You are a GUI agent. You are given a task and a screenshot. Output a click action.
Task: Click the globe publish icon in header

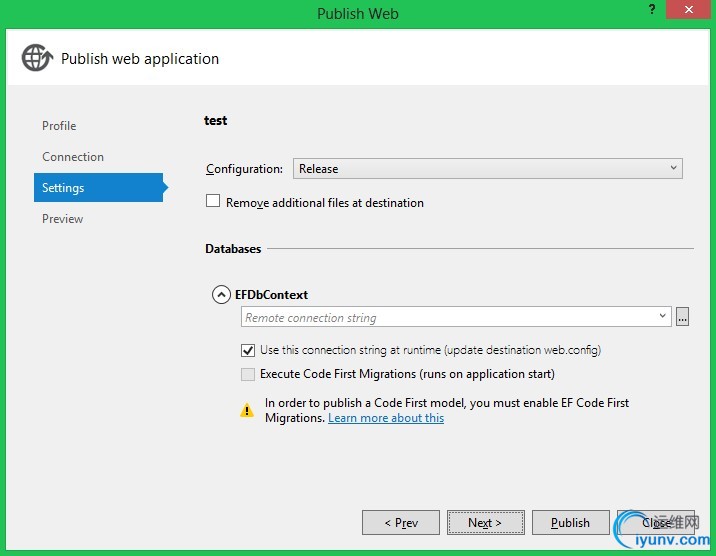(x=37, y=58)
